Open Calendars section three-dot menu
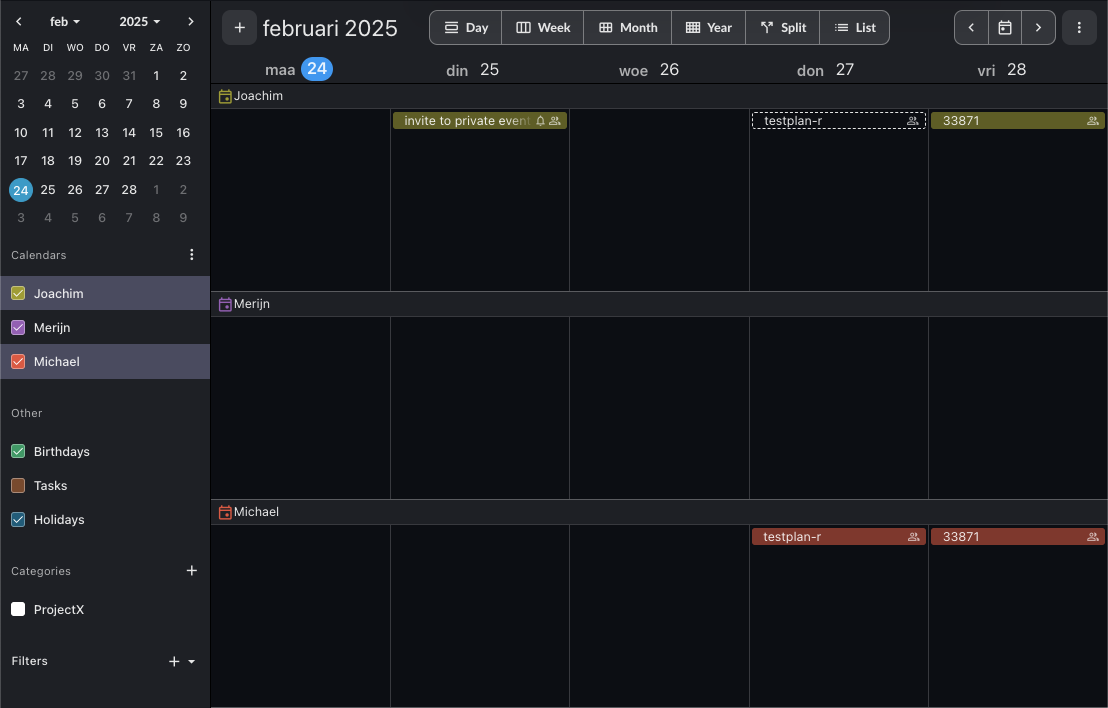Viewport: 1108px width, 708px height. tap(192, 255)
